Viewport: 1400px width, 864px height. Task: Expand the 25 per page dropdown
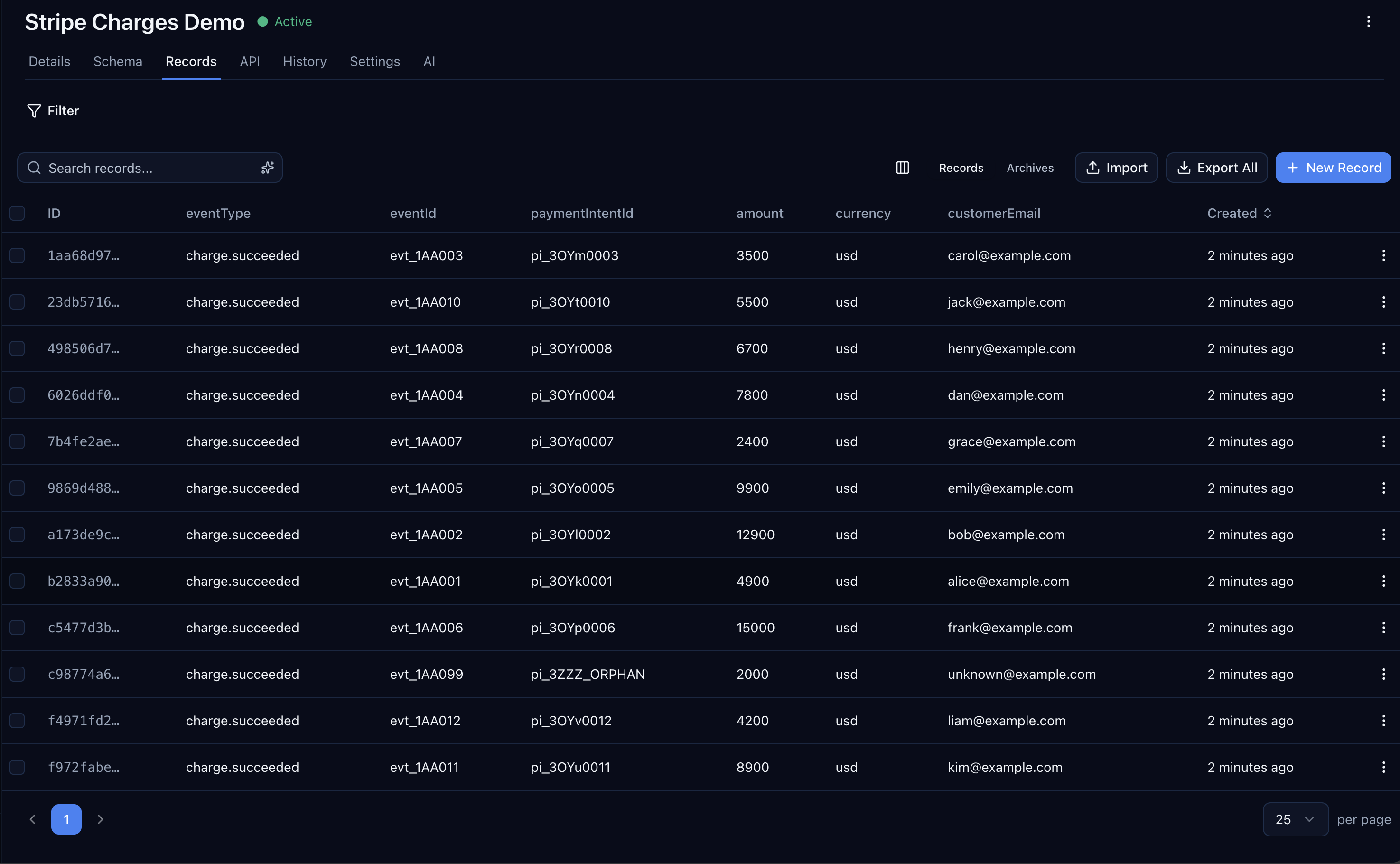point(1295,819)
